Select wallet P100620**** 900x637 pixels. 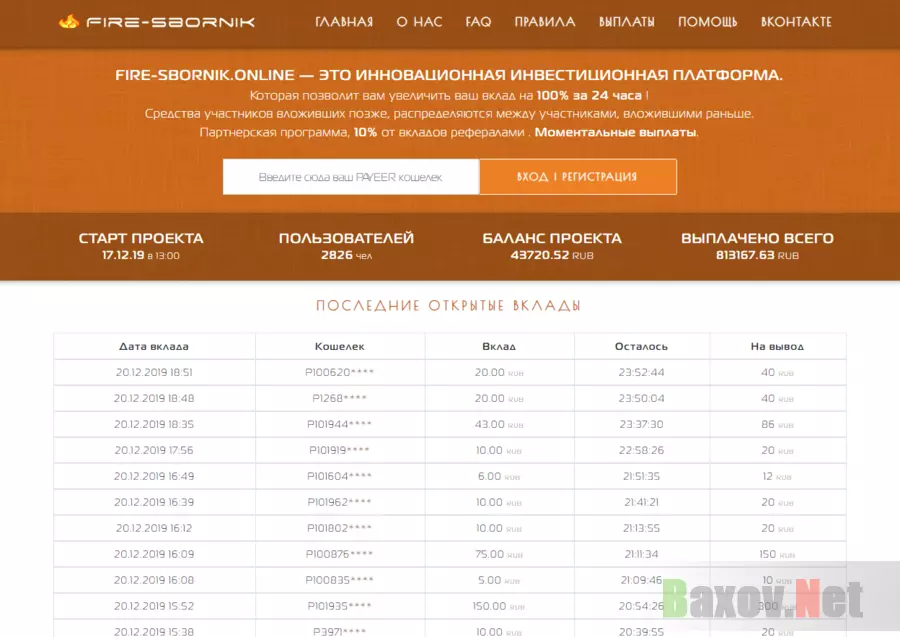click(x=339, y=372)
